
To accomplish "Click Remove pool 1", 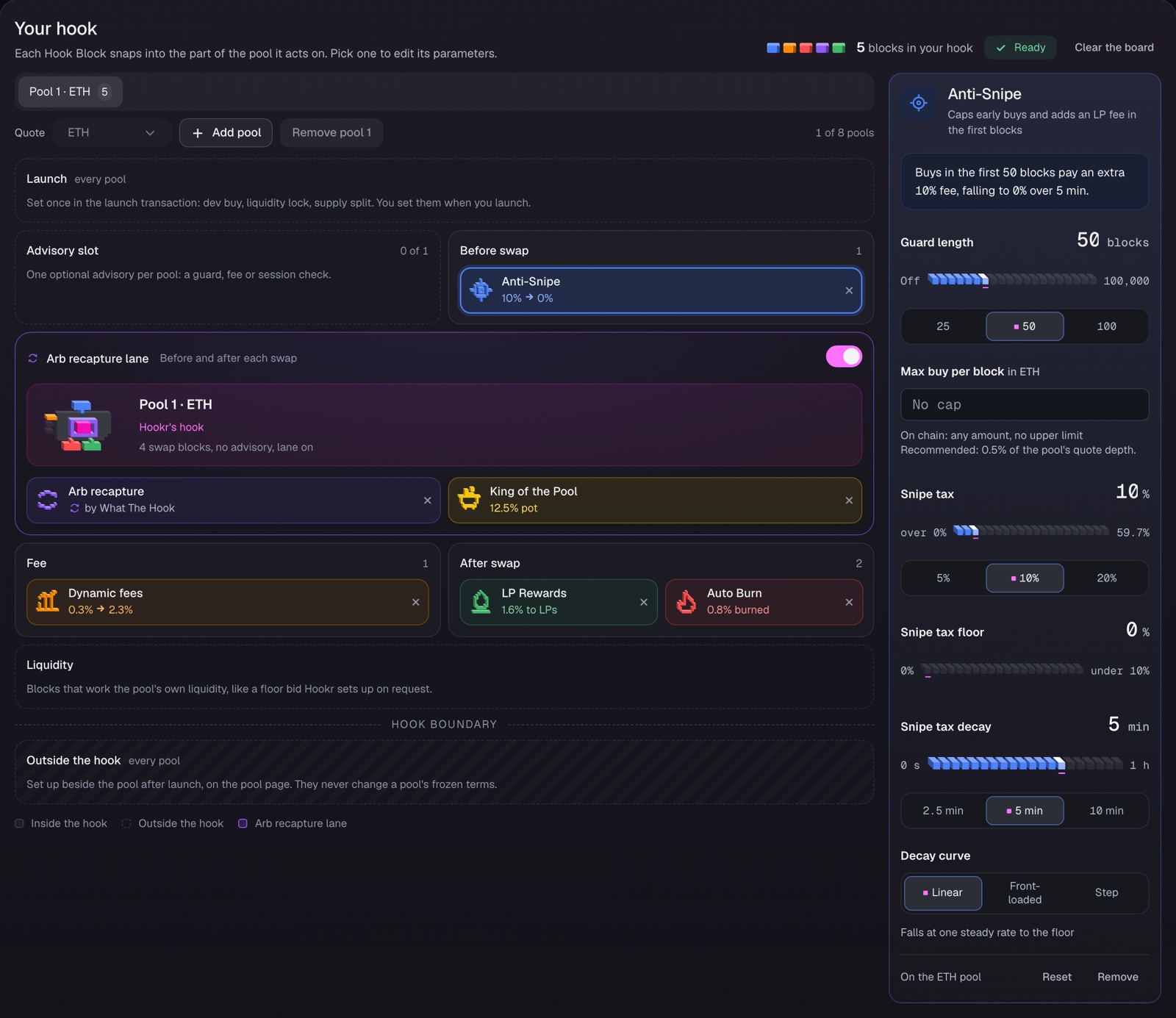I will click(x=331, y=133).
